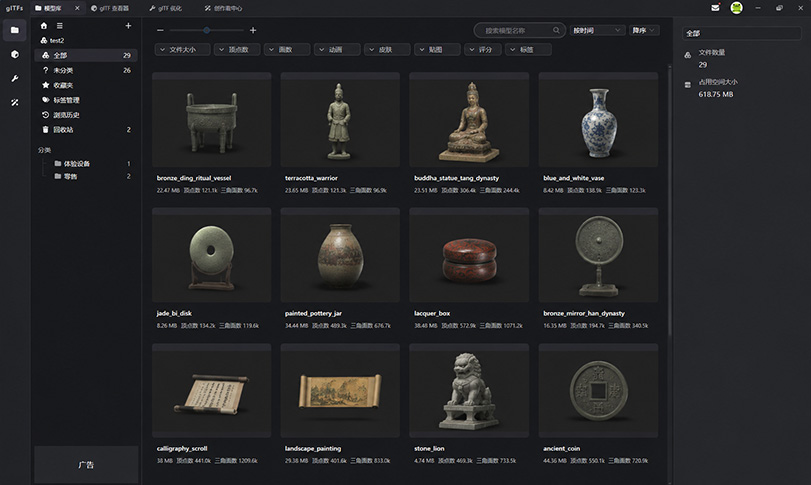Open the glTF viewer cube icon in left rail
Image resolution: width=811 pixels, height=485 pixels.
coord(14,54)
